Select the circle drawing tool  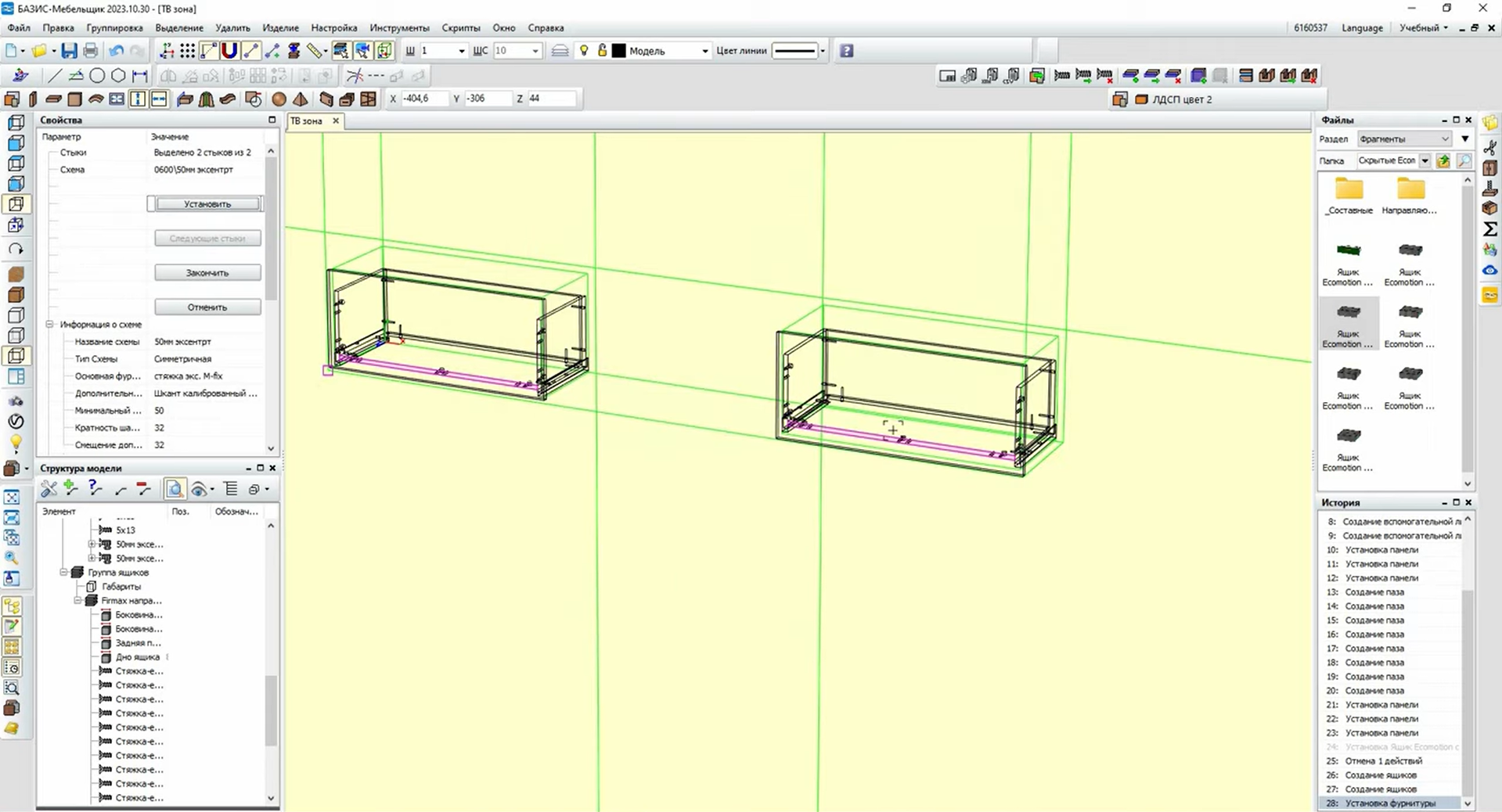pyautogui.click(x=97, y=76)
